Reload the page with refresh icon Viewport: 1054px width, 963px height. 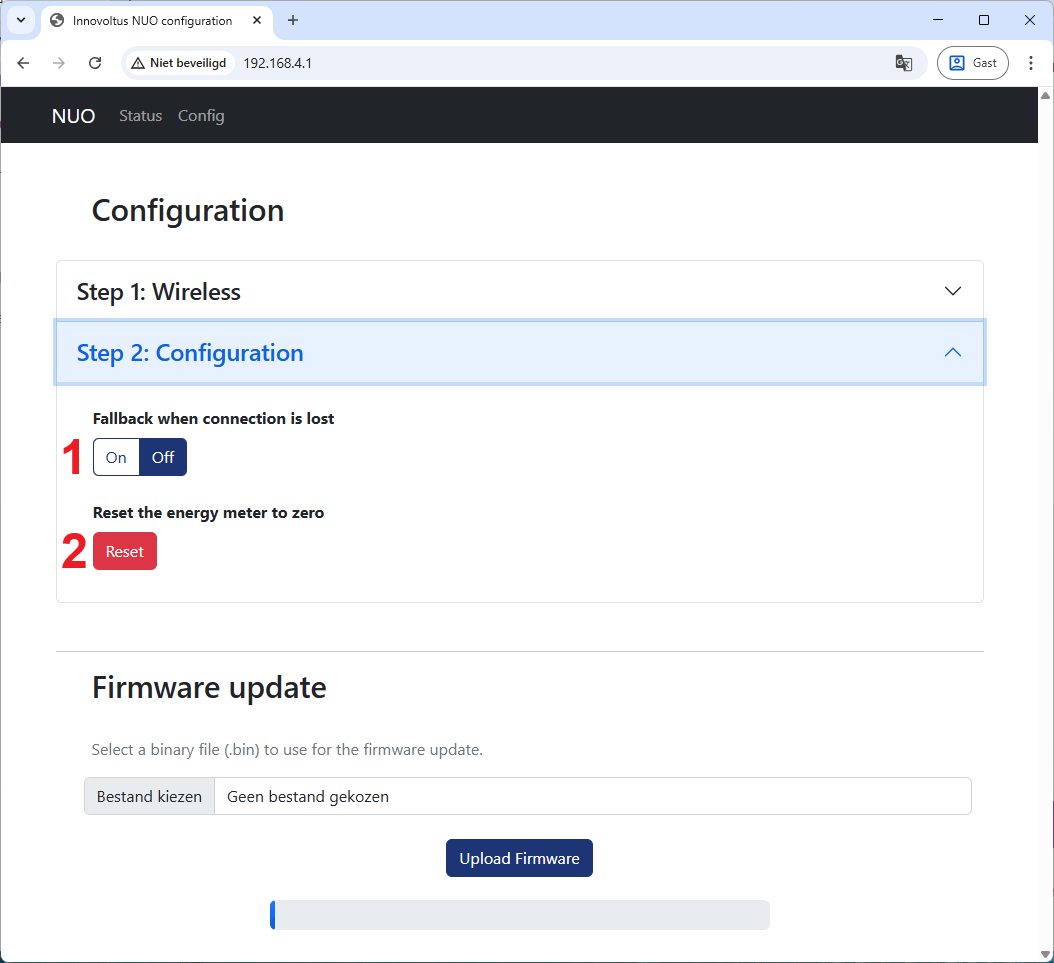pyautogui.click(x=95, y=63)
